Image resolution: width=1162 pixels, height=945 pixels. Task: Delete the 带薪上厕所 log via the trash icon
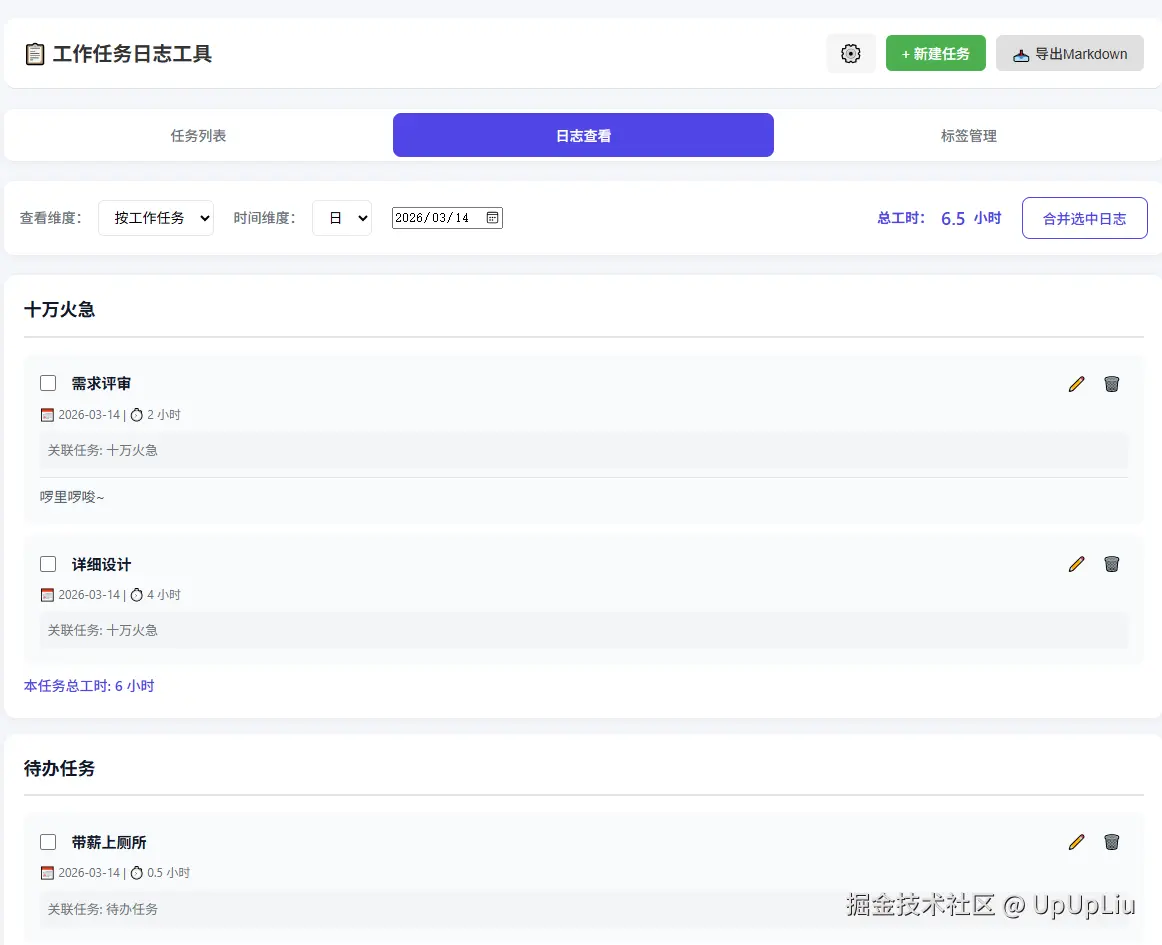click(1112, 842)
